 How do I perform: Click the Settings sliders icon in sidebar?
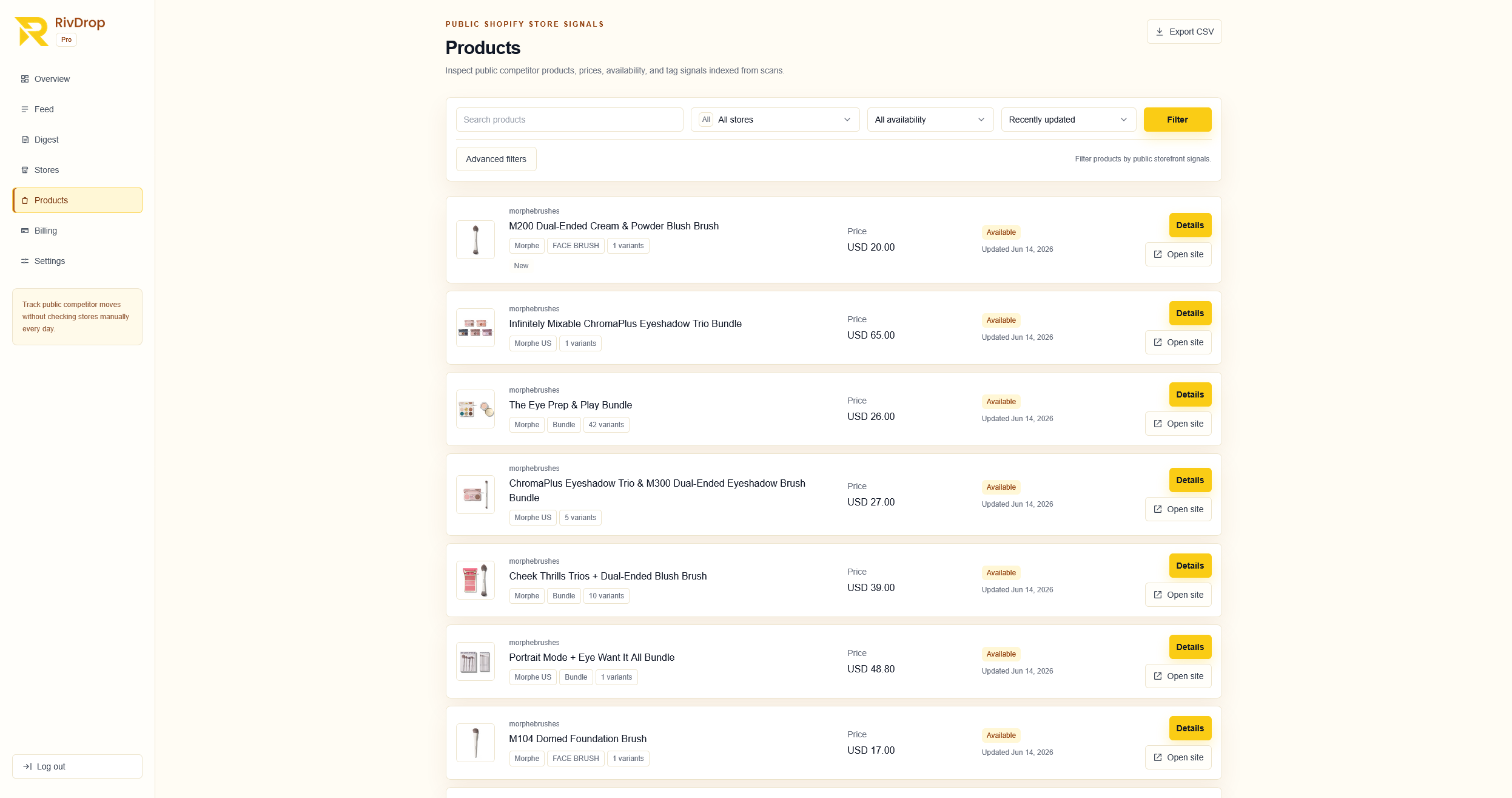point(25,261)
